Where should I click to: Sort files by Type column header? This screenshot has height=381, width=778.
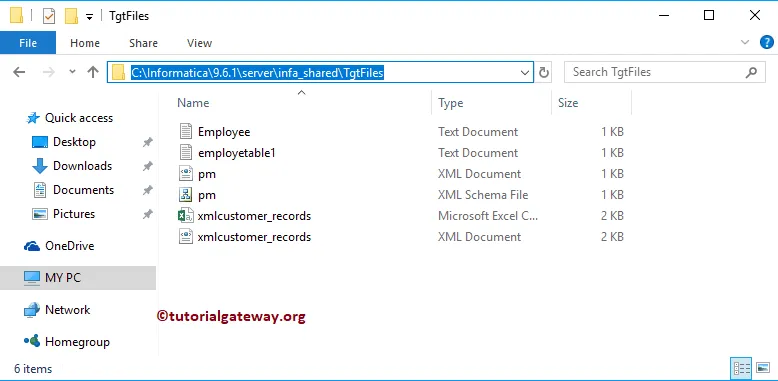pyautogui.click(x=451, y=103)
